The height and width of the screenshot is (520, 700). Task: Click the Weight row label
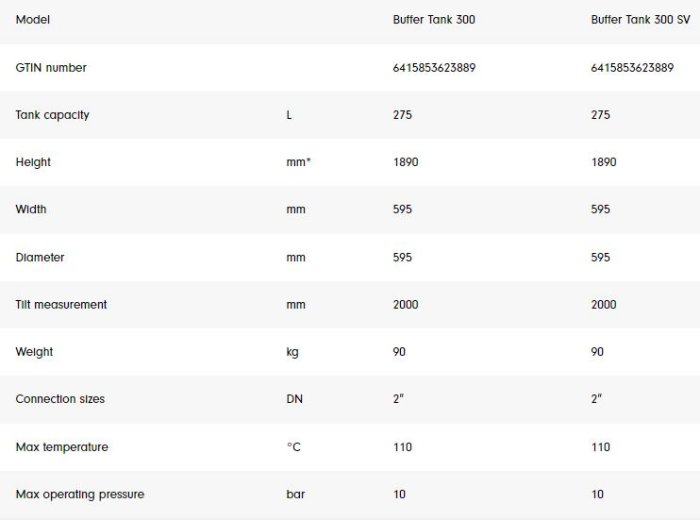coord(34,352)
